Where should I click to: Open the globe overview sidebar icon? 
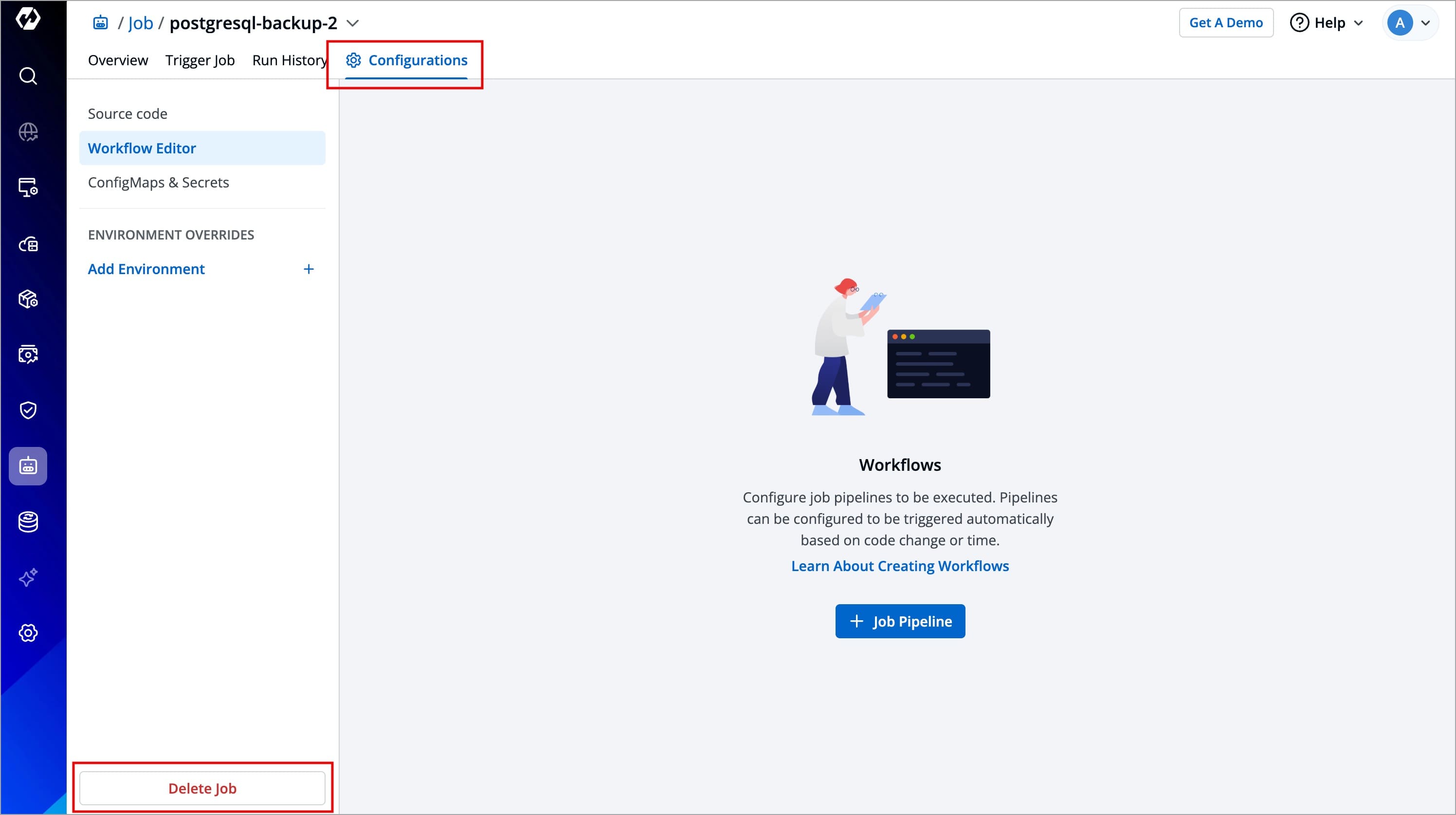[28, 132]
